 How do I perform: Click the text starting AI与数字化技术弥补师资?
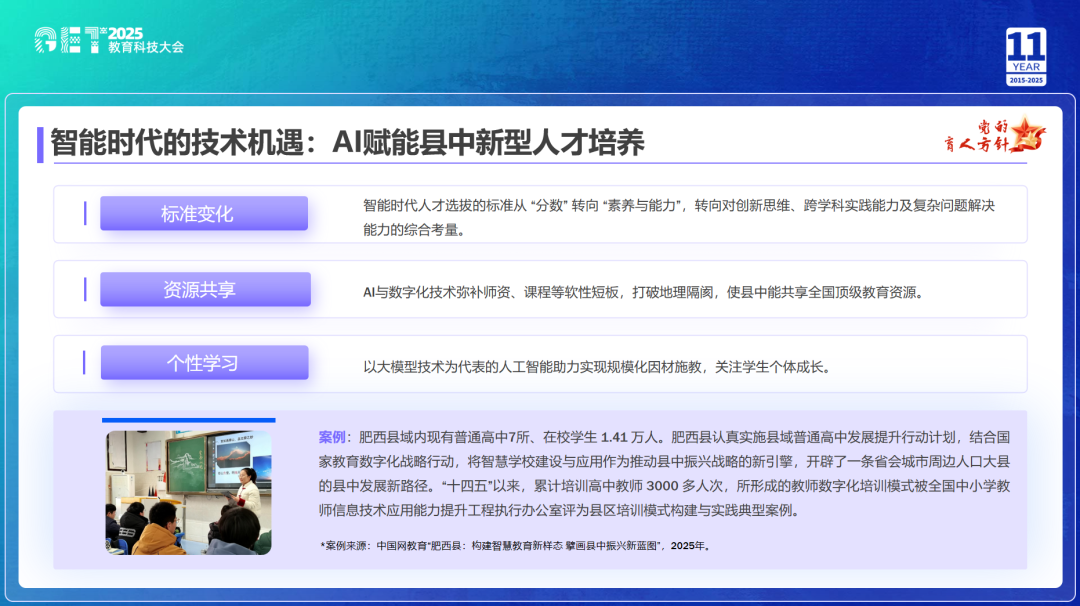click(x=642, y=293)
